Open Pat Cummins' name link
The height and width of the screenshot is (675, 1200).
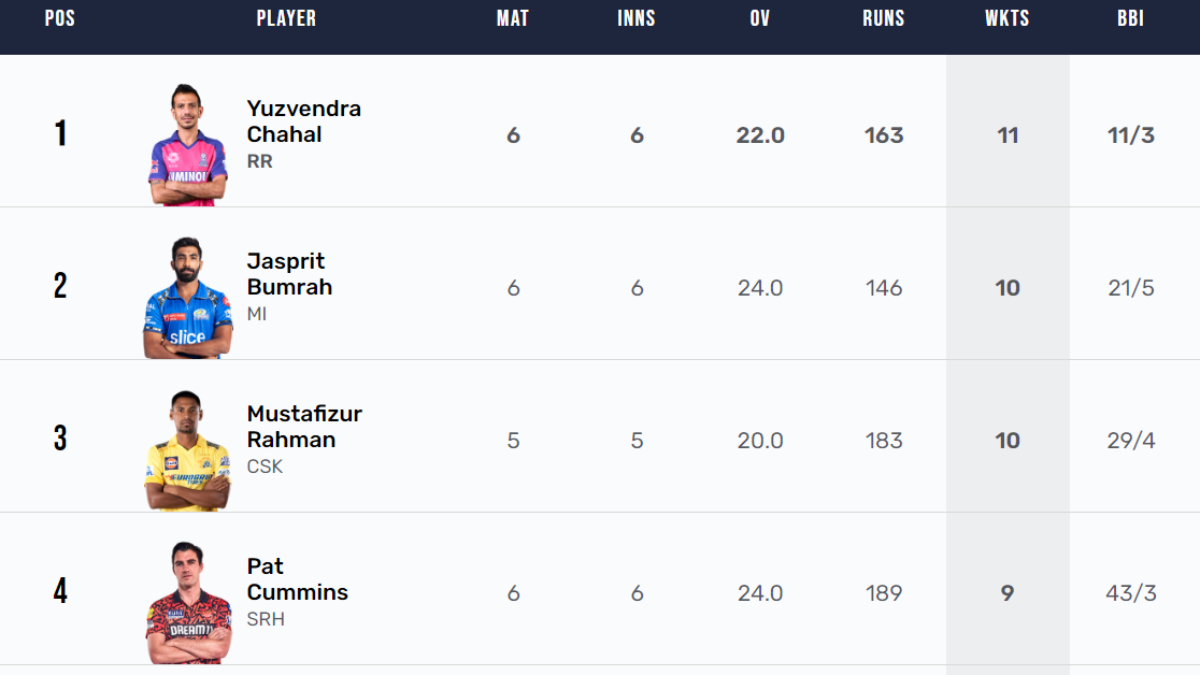click(297, 579)
